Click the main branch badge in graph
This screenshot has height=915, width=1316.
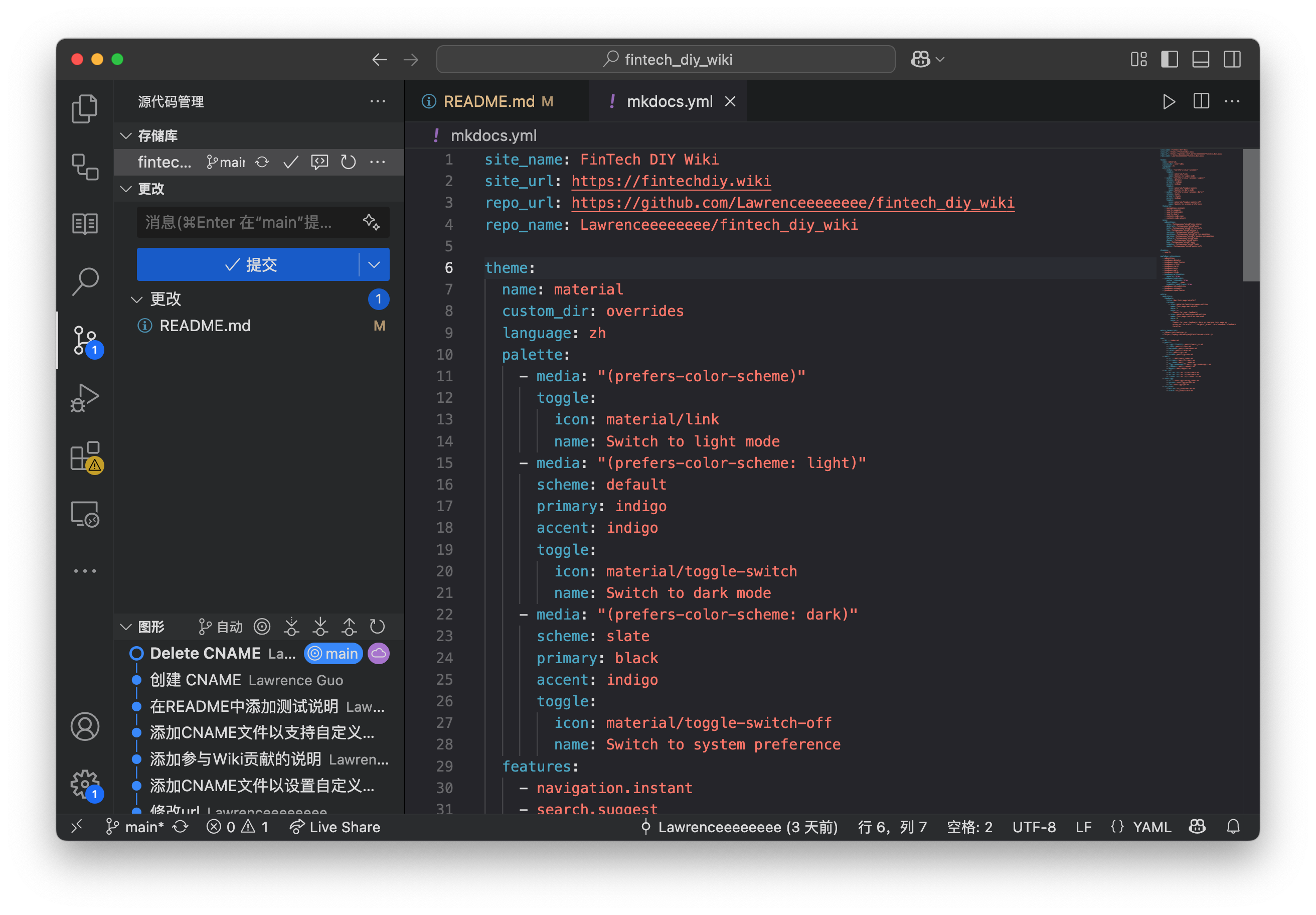(x=334, y=654)
